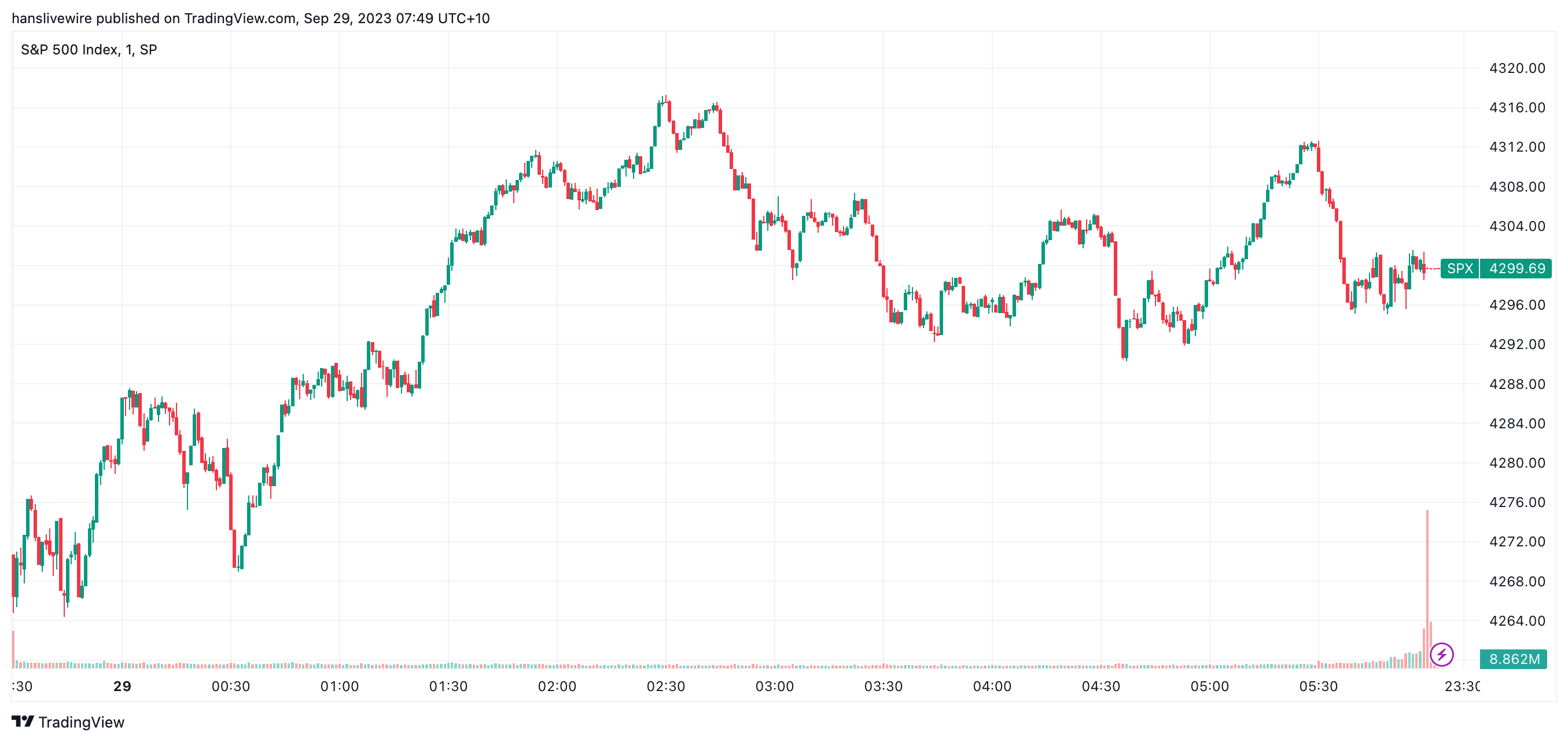Image resolution: width=1568 pixels, height=742 pixels.
Task: Click the 4276.00 price scale label
Action: 1517,502
